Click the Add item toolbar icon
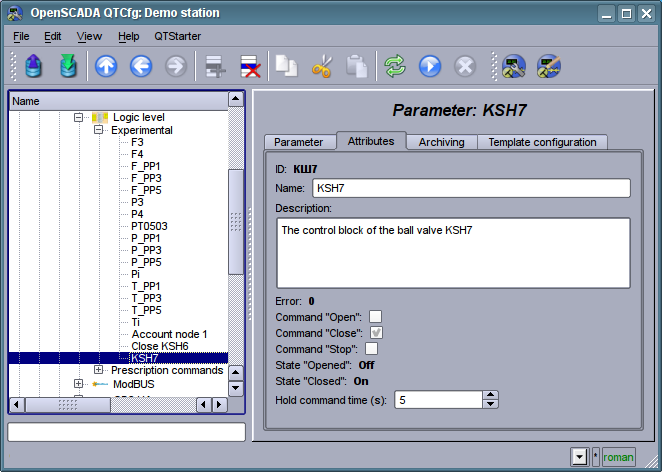 [x=215, y=66]
